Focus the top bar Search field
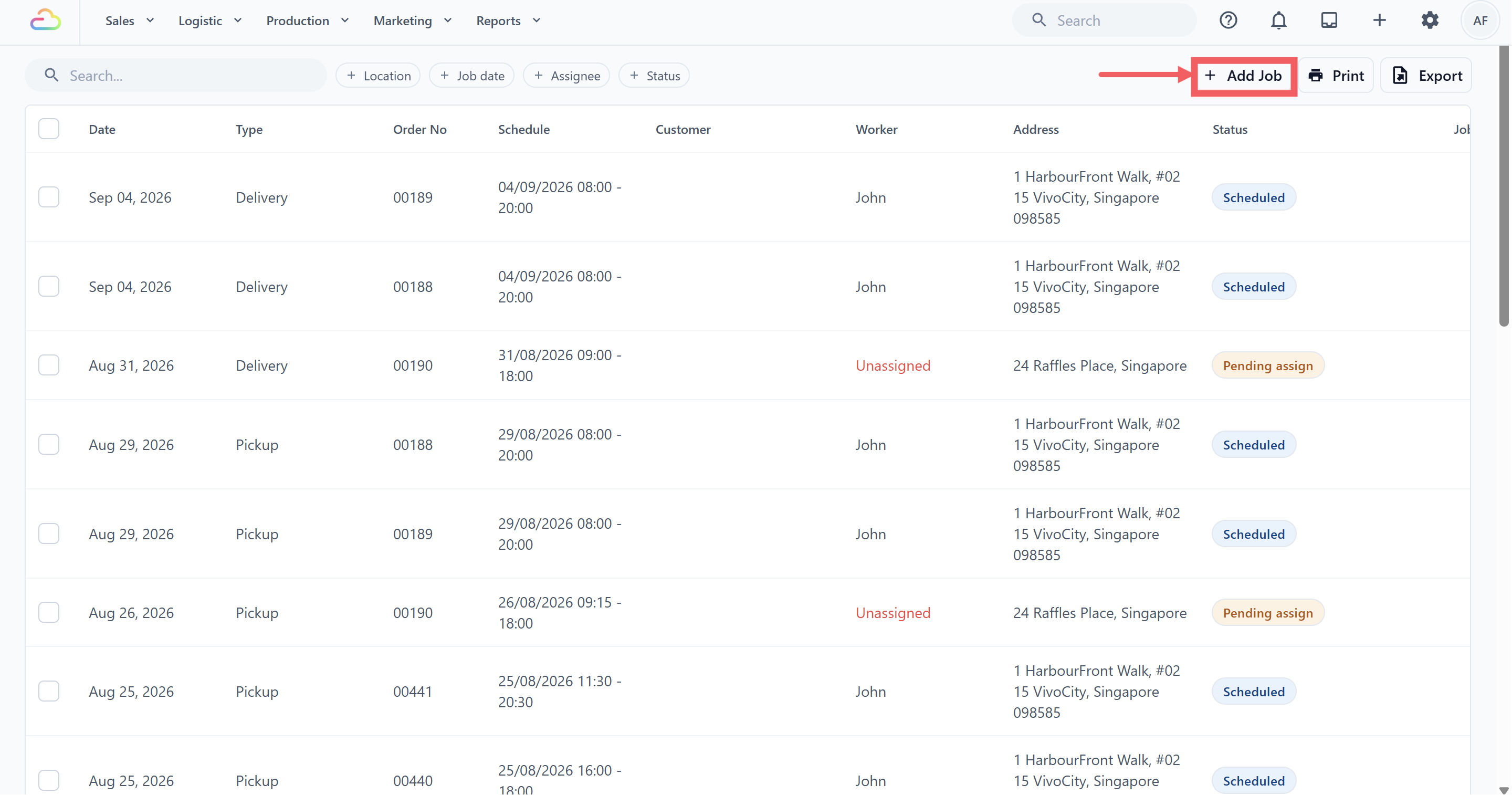The image size is (1512, 795). coord(1104,20)
